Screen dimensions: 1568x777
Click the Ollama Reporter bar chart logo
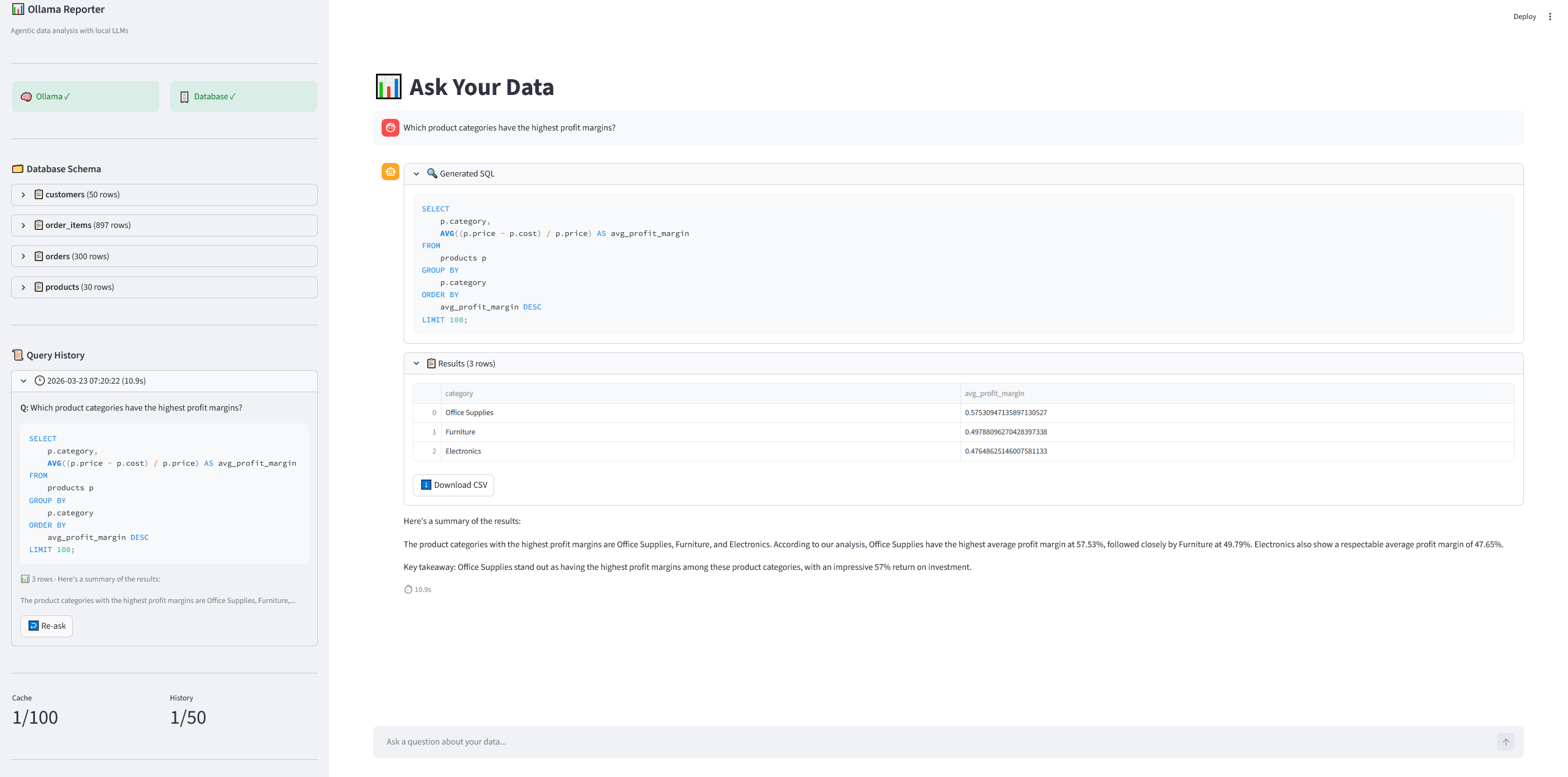[x=18, y=9]
